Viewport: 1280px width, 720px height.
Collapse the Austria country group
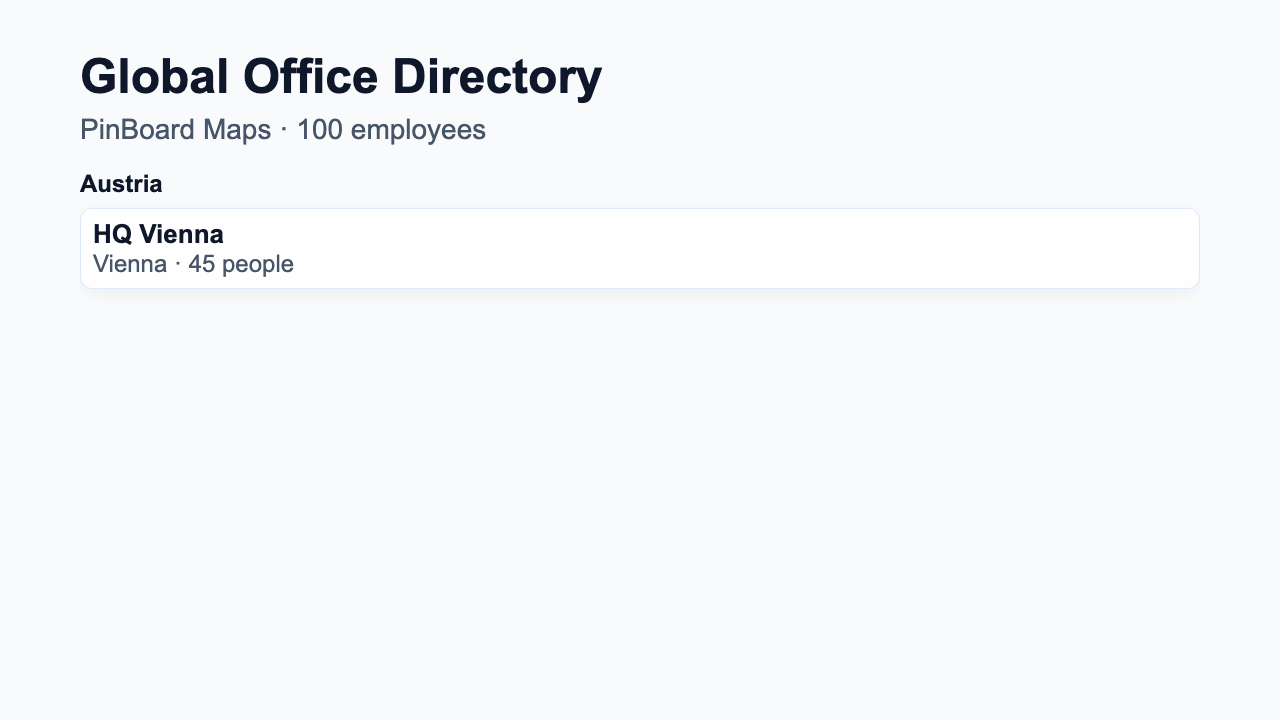tap(121, 184)
